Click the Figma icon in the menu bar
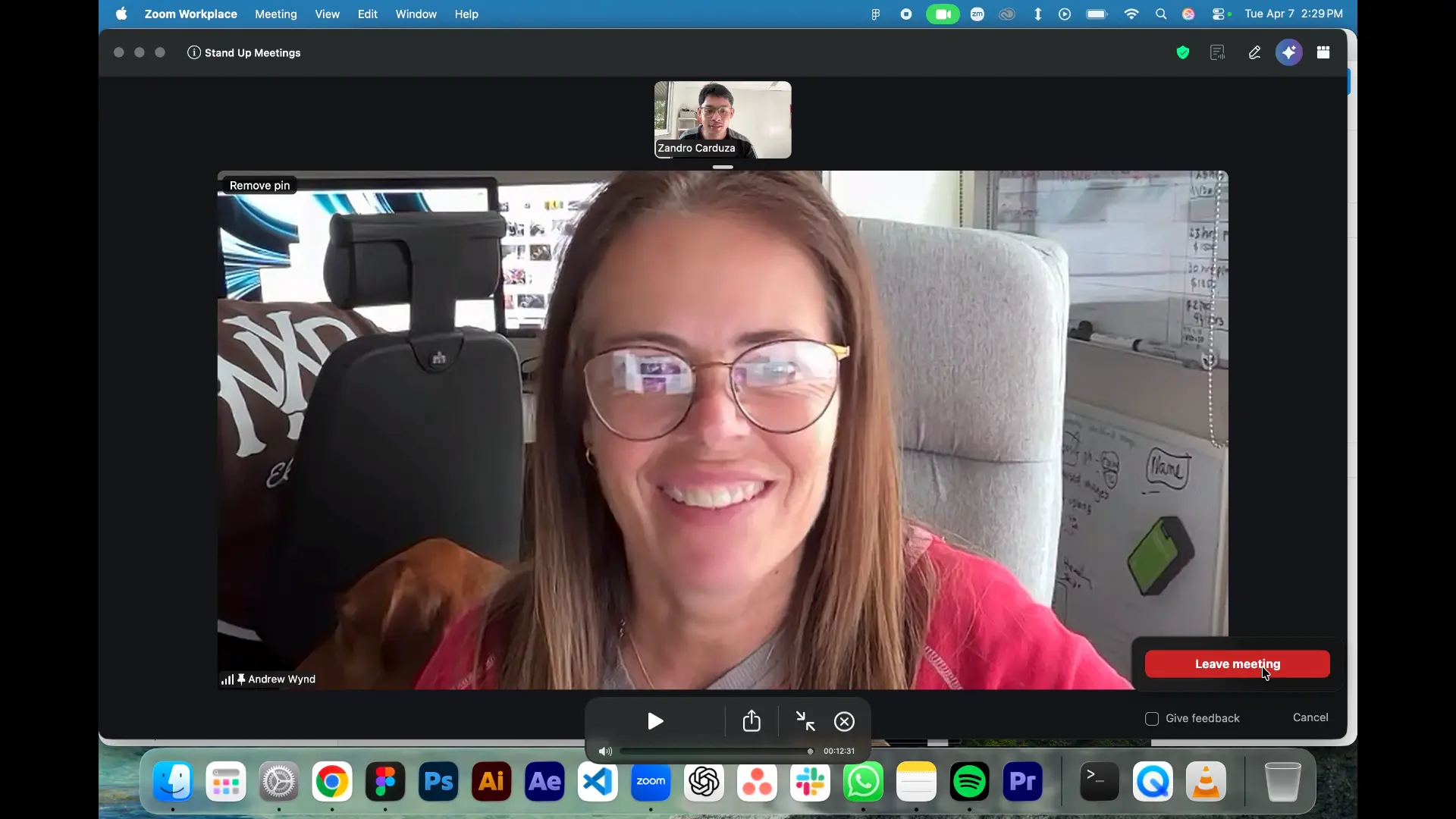1456x819 pixels. [876, 14]
